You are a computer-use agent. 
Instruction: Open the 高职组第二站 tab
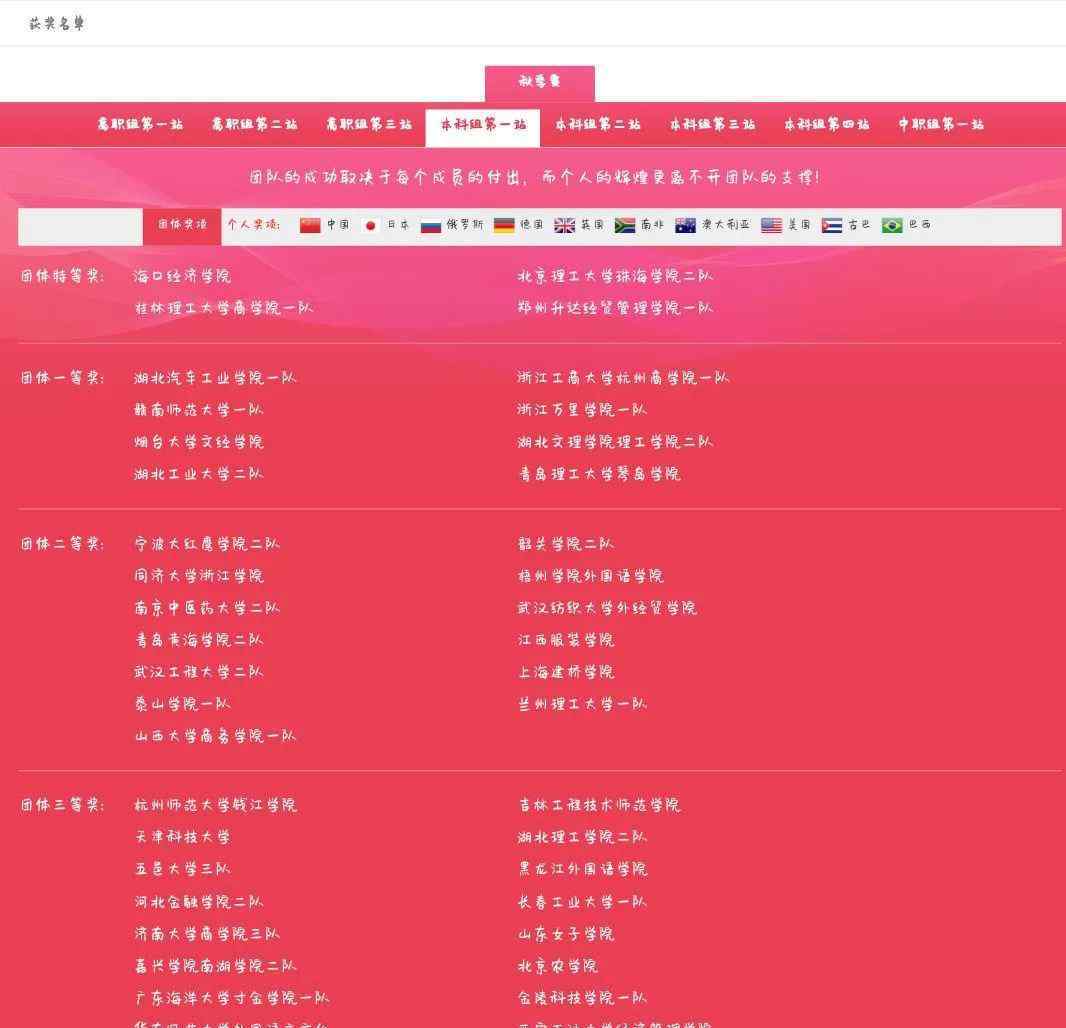[x=254, y=125]
